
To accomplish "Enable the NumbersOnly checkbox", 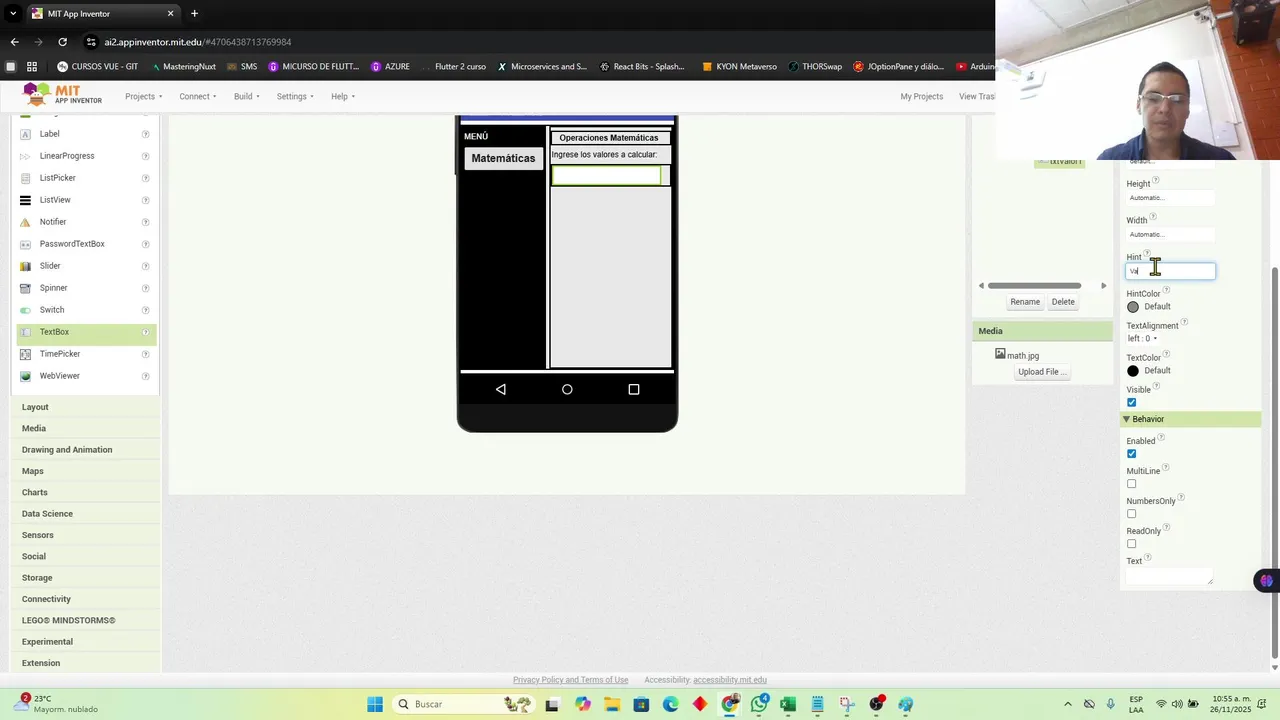I will tap(1132, 514).
